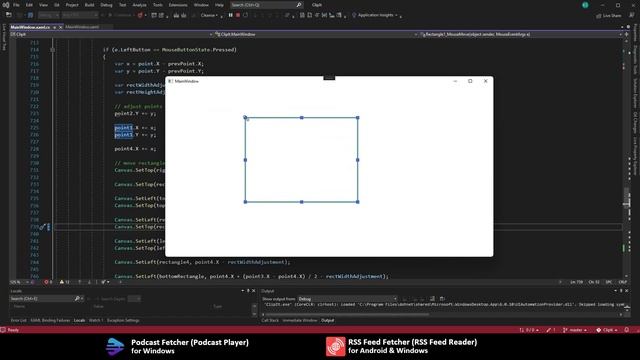Open the Watch 1 tab
Screen dimensions: 640x360
[96, 320]
